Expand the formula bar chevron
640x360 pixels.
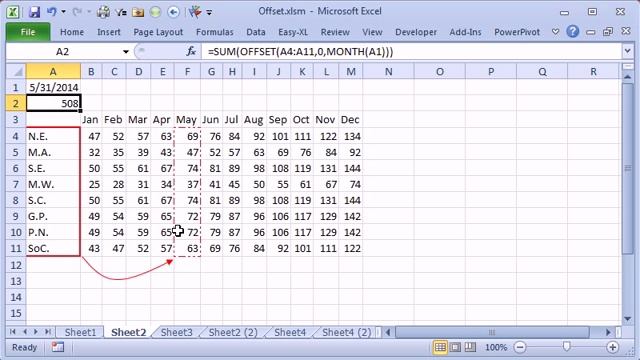[627, 51]
